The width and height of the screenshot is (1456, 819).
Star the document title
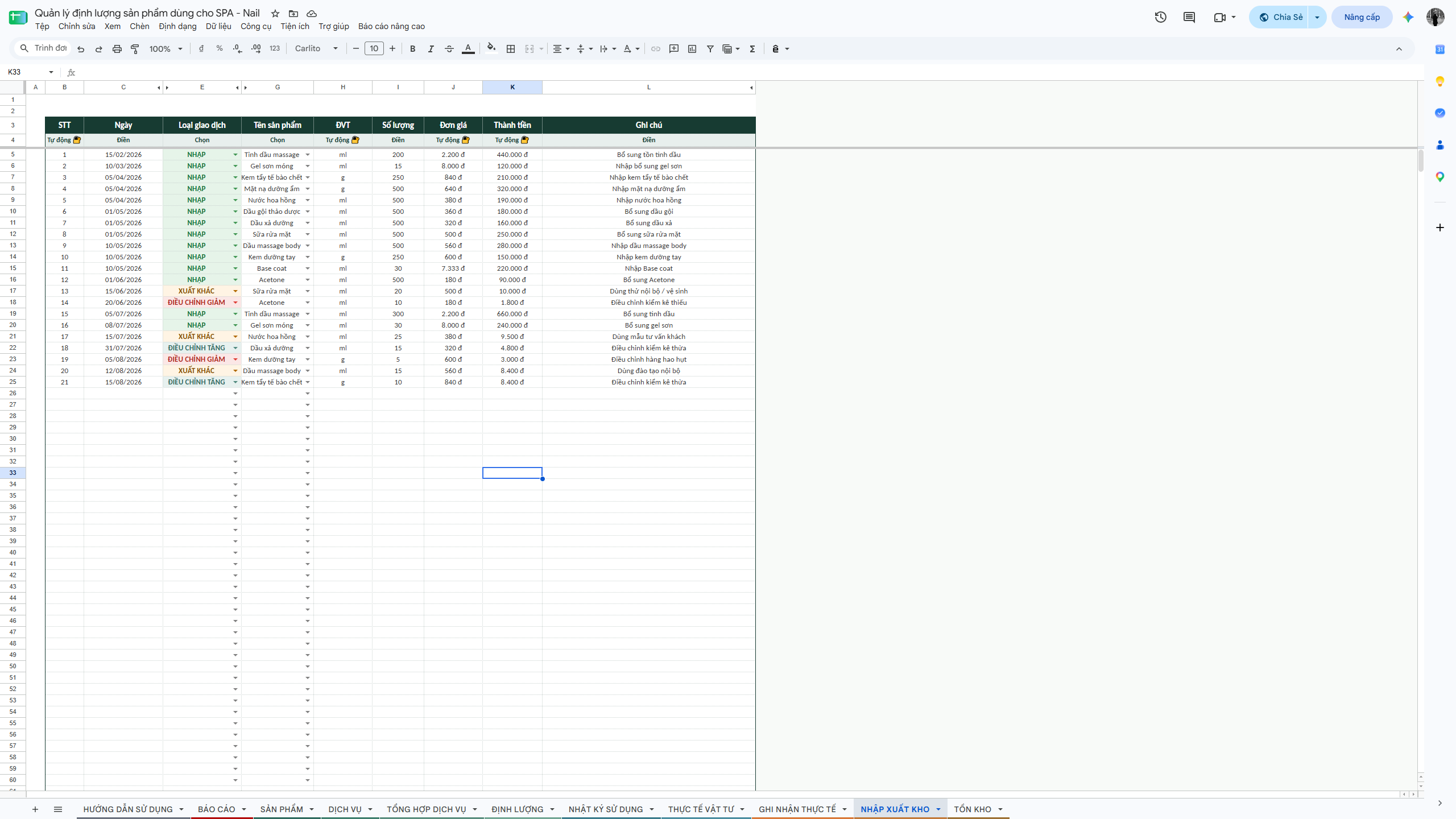pyautogui.click(x=275, y=13)
